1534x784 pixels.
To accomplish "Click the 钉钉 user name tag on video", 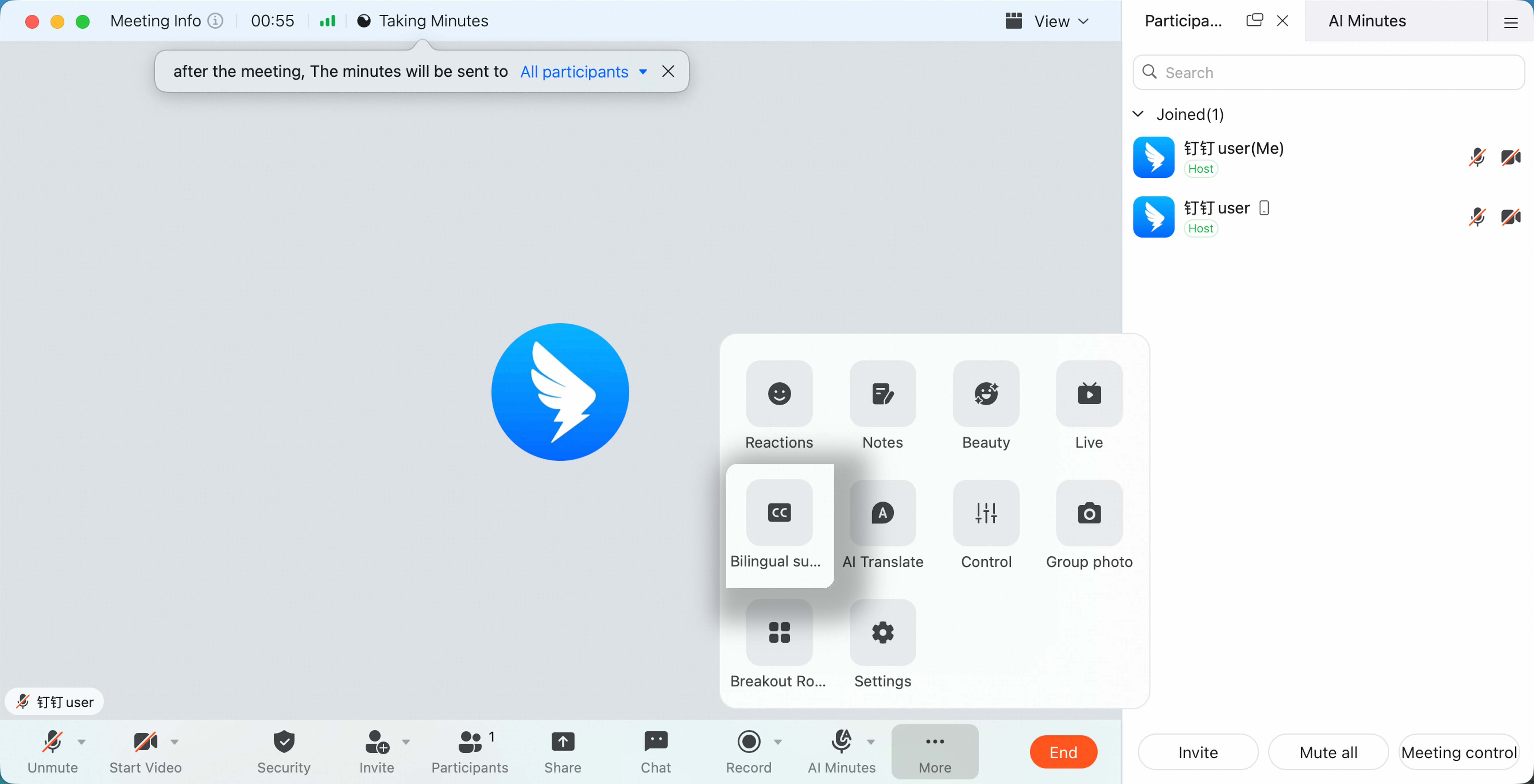I will pos(54,702).
